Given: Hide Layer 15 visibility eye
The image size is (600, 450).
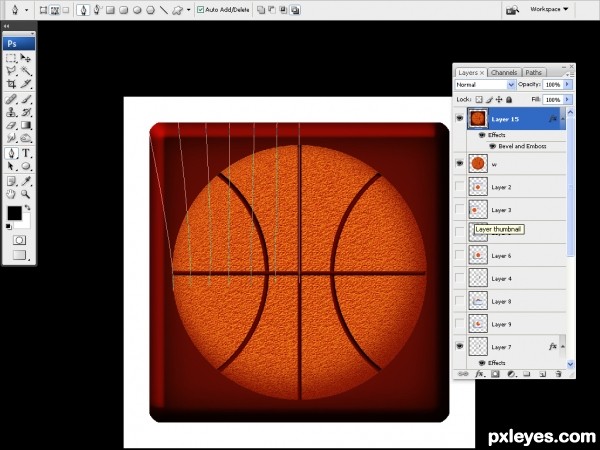Looking at the screenshot, I should pos(460,118).
